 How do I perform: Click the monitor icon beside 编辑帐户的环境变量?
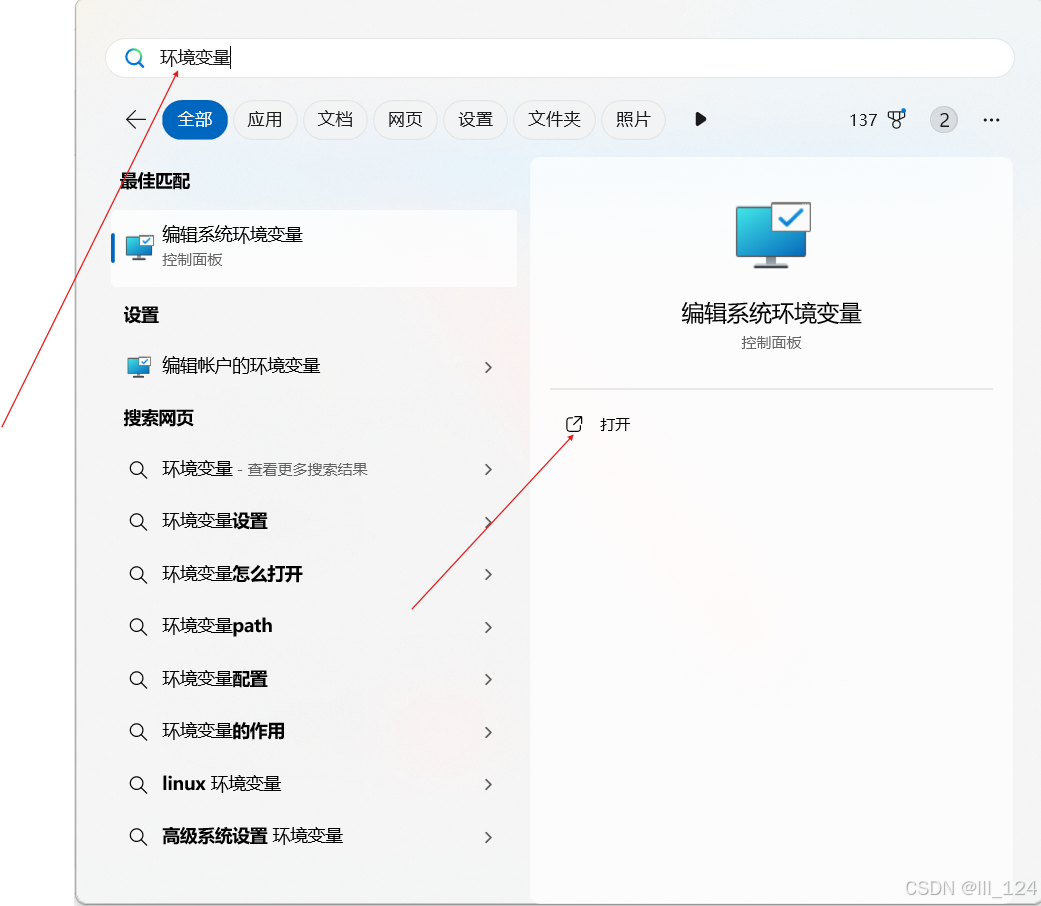138,366
